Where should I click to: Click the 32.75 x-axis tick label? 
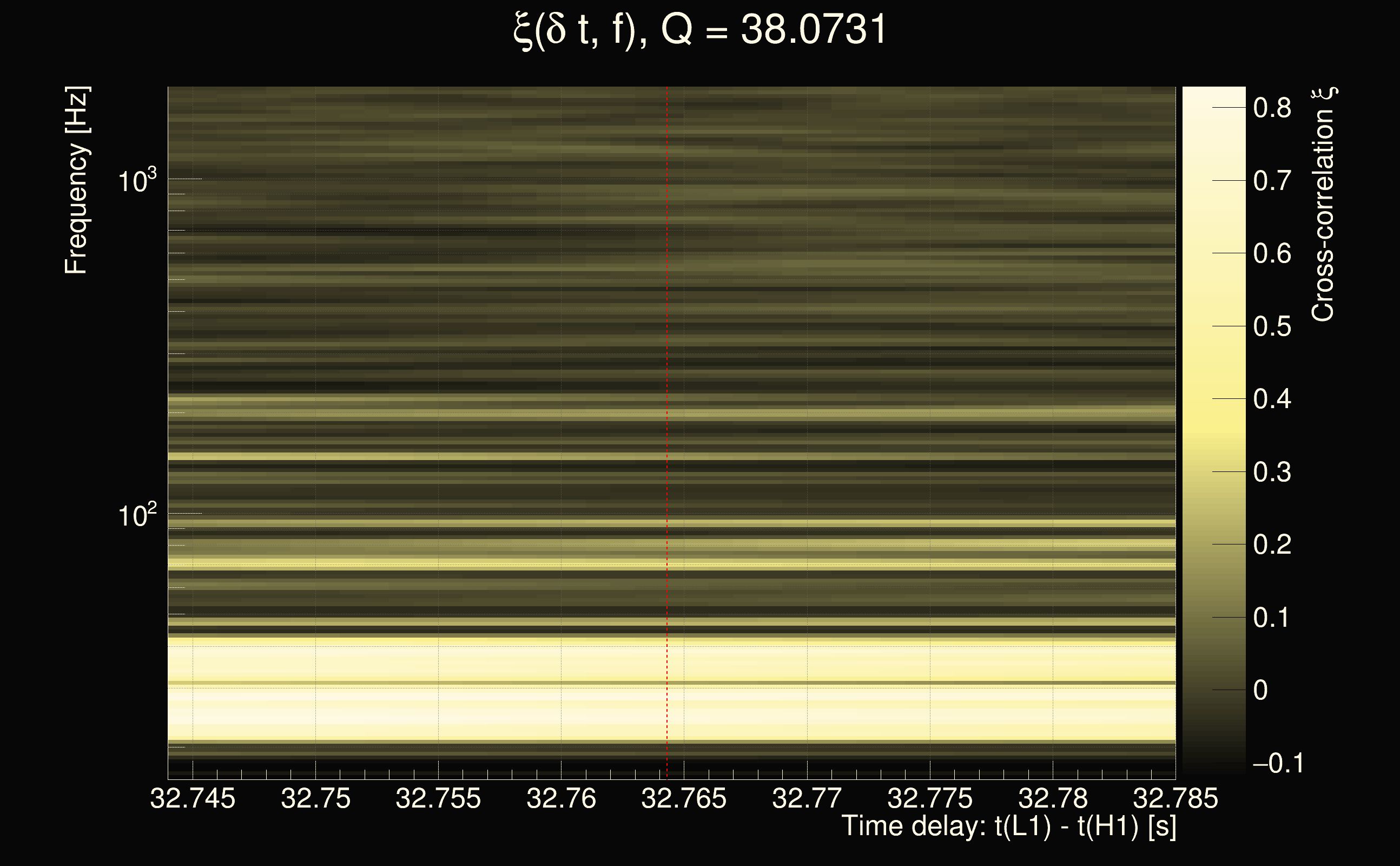[x=315, y=798]
